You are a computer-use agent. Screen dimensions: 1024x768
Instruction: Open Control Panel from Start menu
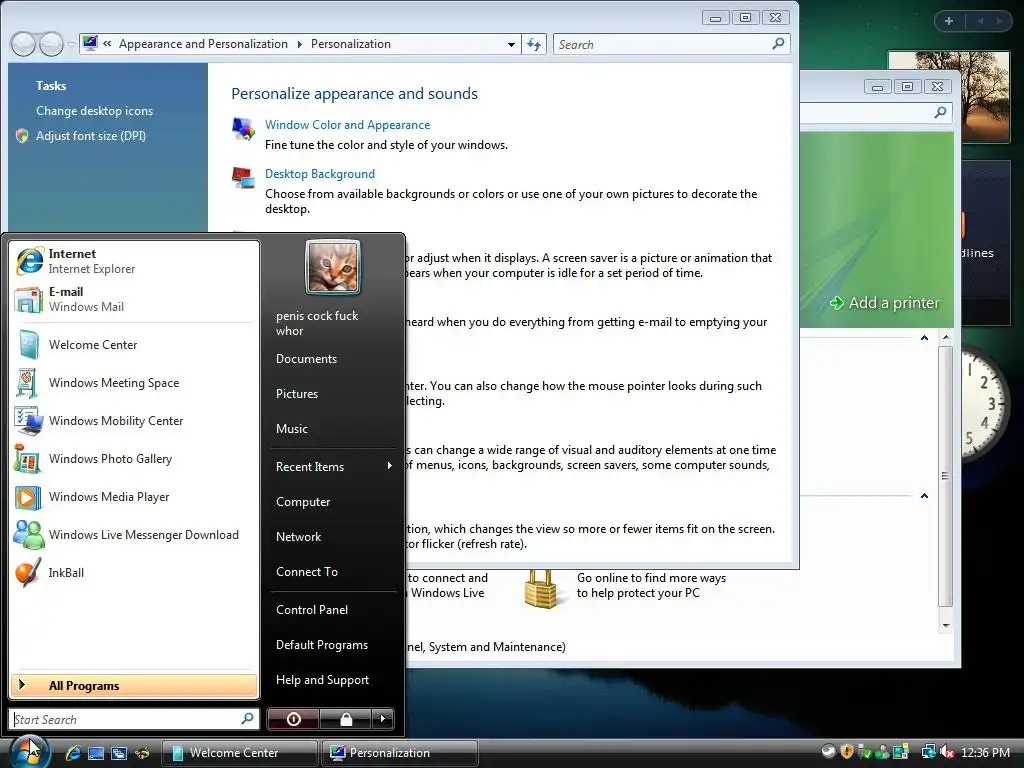[312, 609]
